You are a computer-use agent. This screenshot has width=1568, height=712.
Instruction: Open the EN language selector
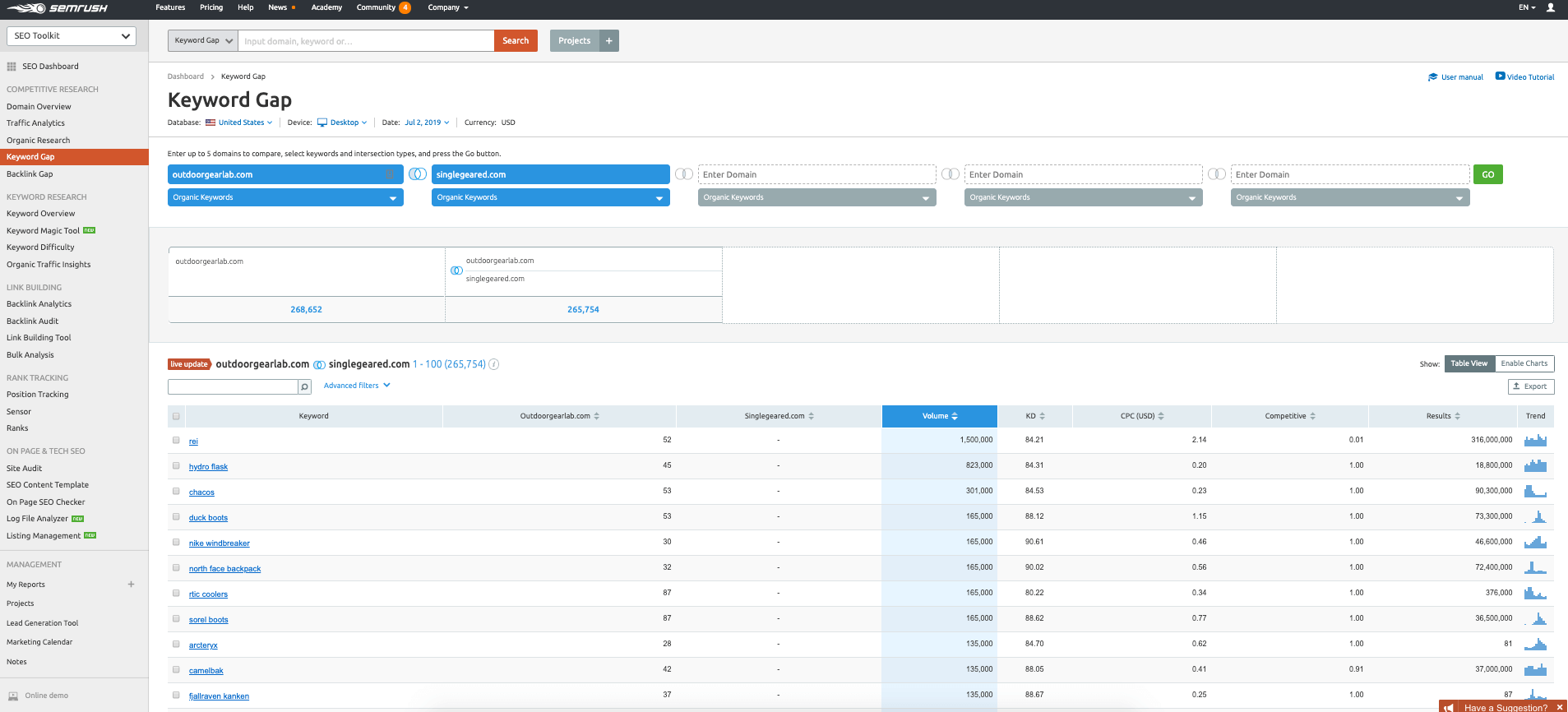pos(1527,7)
